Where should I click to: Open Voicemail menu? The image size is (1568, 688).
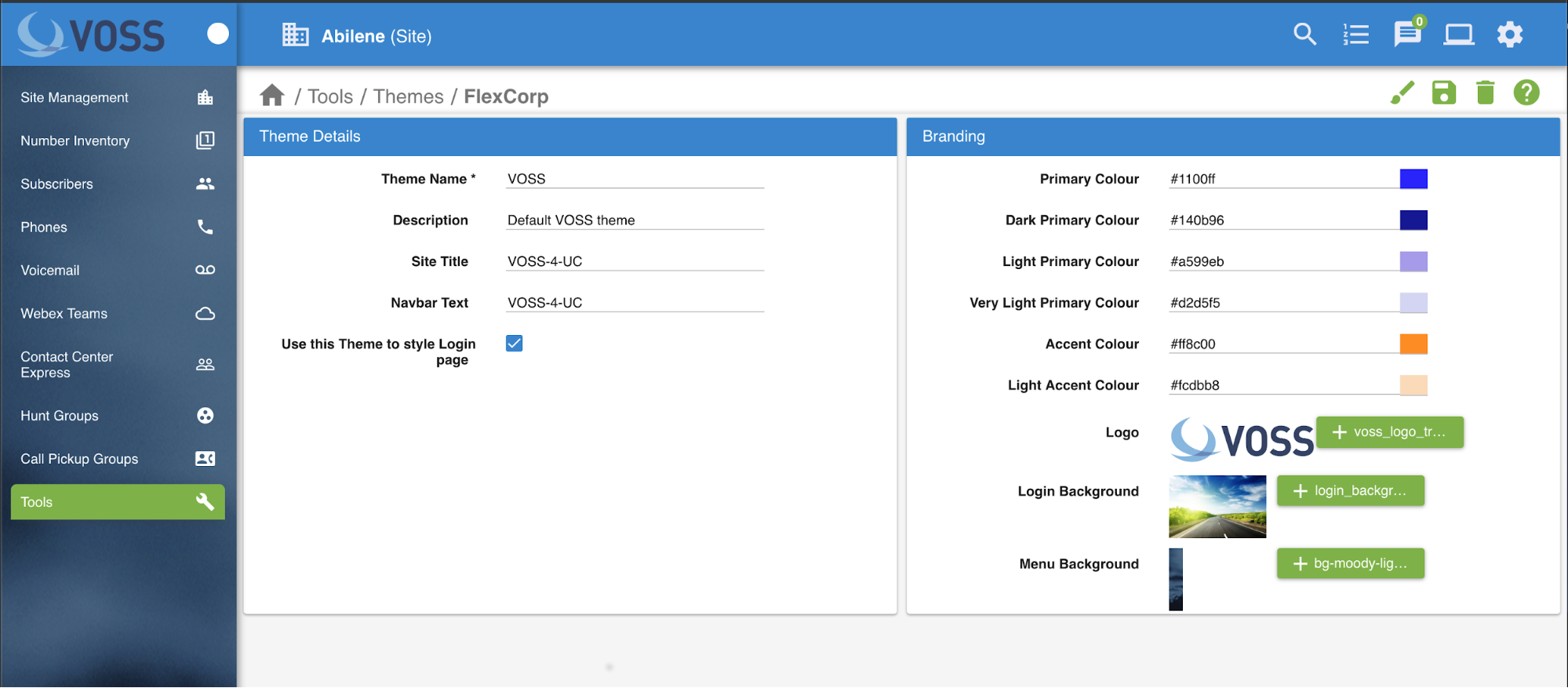tap(118, 270)
